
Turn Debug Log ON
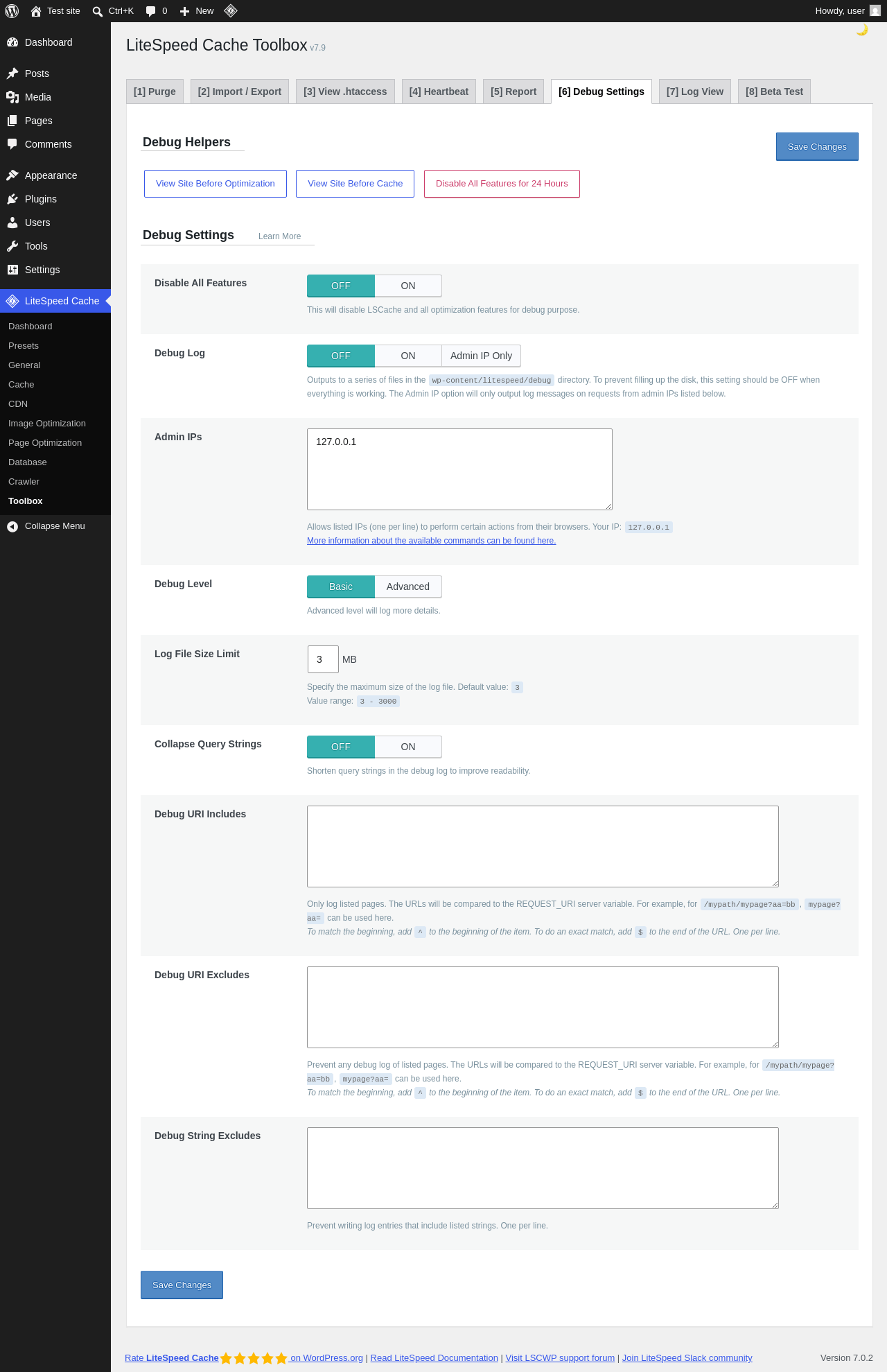click(408, 356)
